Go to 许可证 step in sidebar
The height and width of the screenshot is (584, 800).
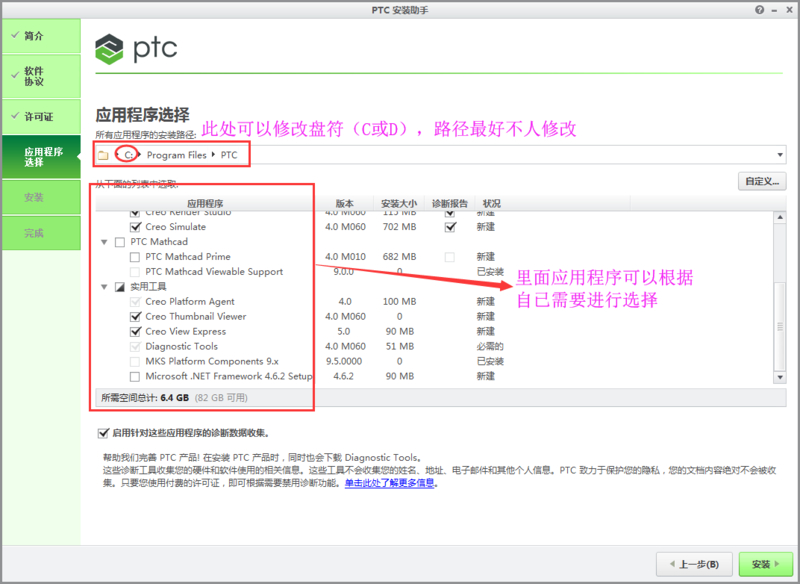point(41,116)
